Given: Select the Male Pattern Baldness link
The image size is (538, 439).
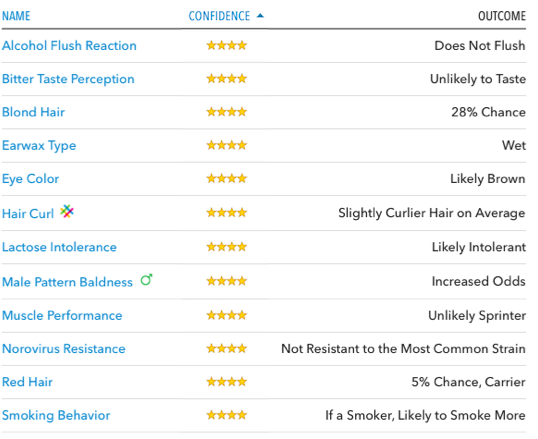Looking at the screenshot, I should [67, 282].
